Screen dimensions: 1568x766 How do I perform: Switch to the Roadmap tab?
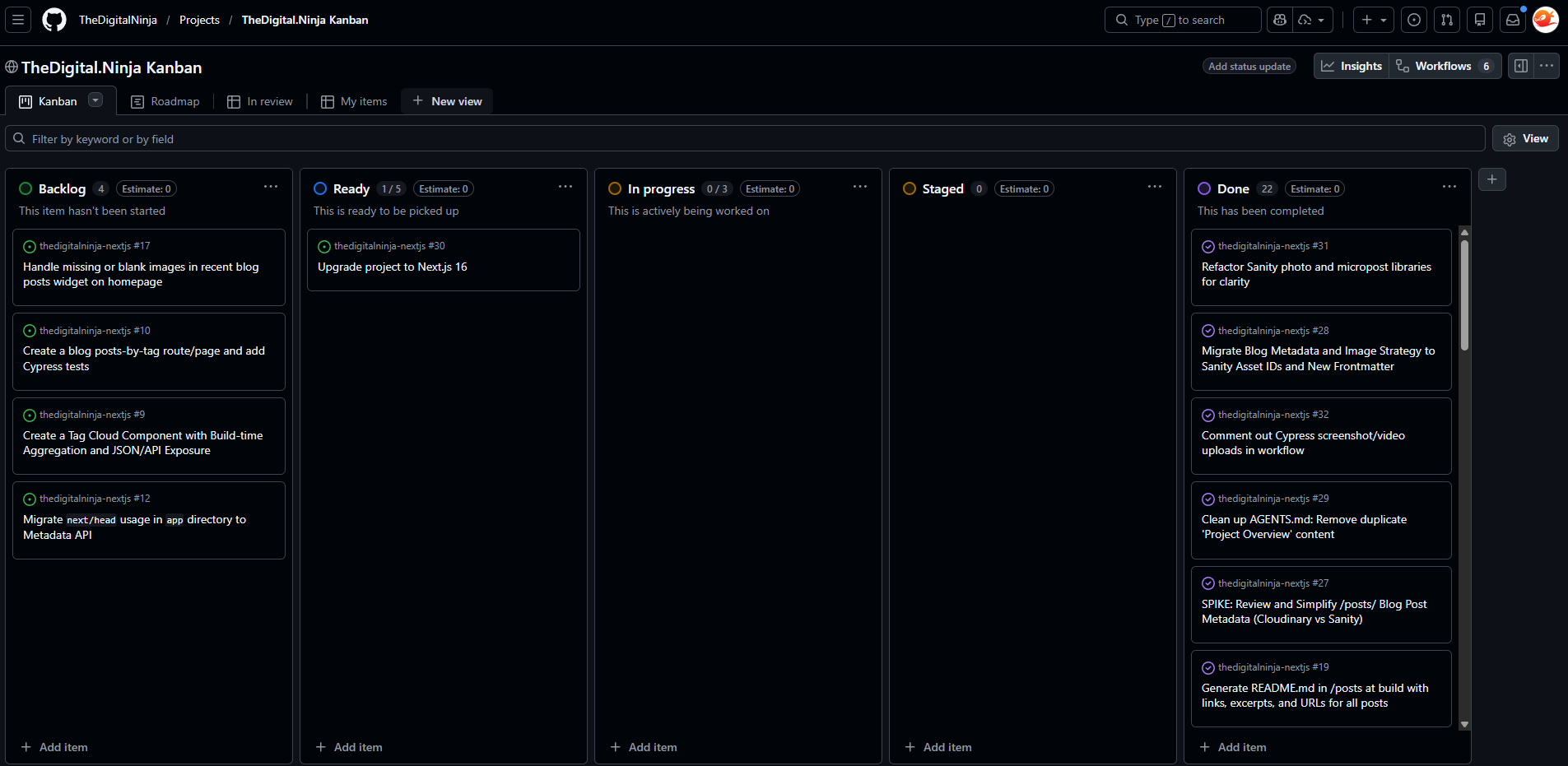tap(165, 101)
